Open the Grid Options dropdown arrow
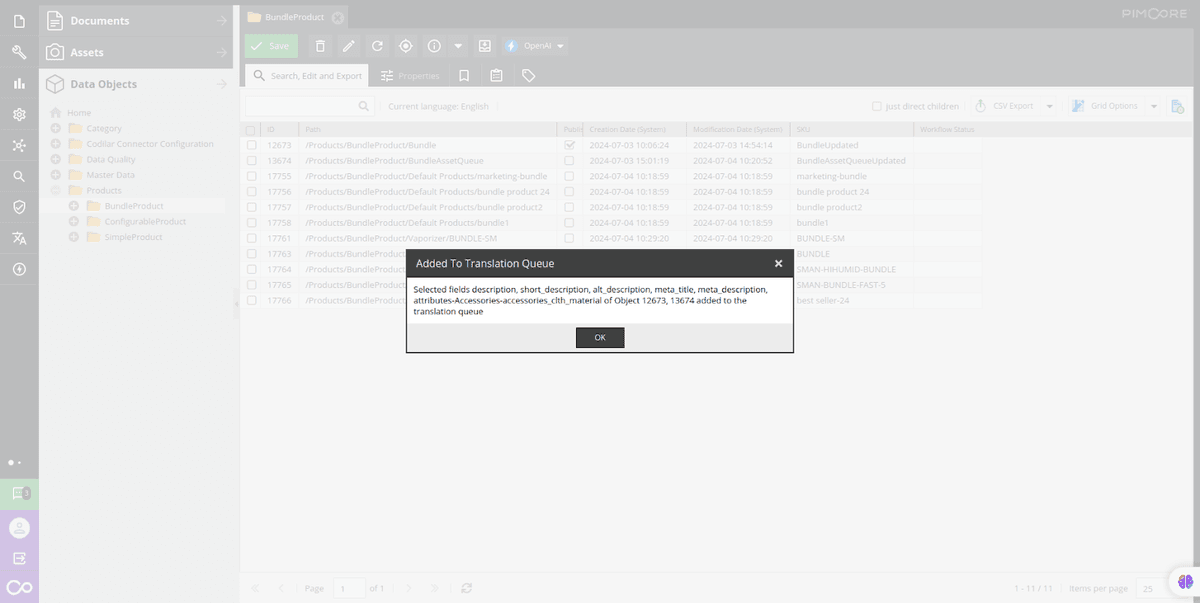 point(1153,106)
